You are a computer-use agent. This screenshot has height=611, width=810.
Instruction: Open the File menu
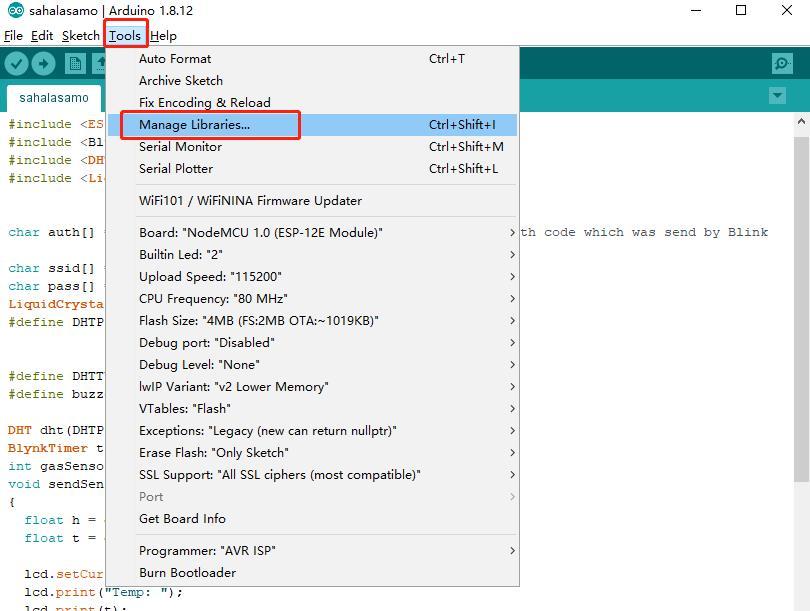coord(13,36)
